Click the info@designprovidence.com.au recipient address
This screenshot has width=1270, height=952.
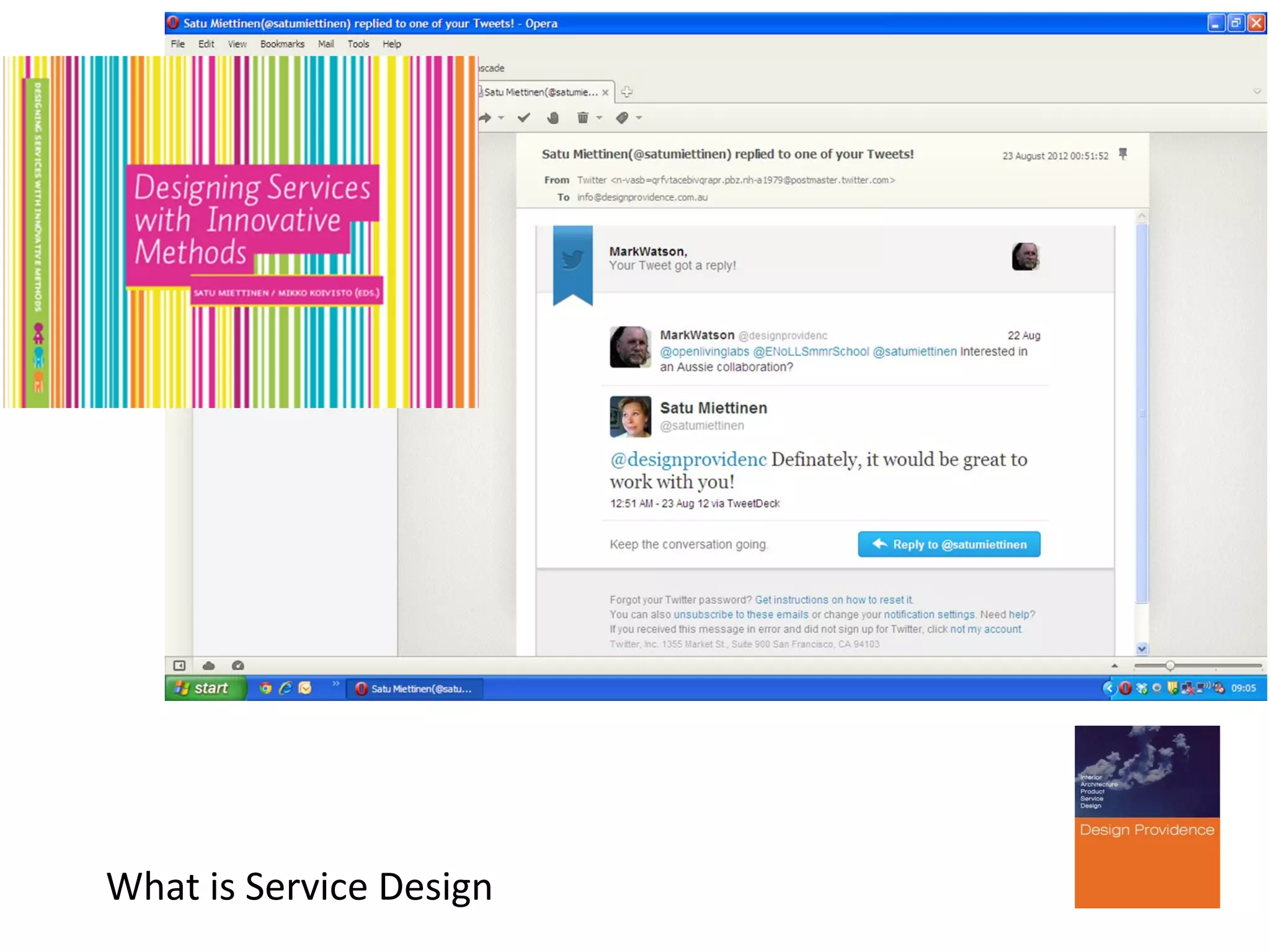pos(642,197)
